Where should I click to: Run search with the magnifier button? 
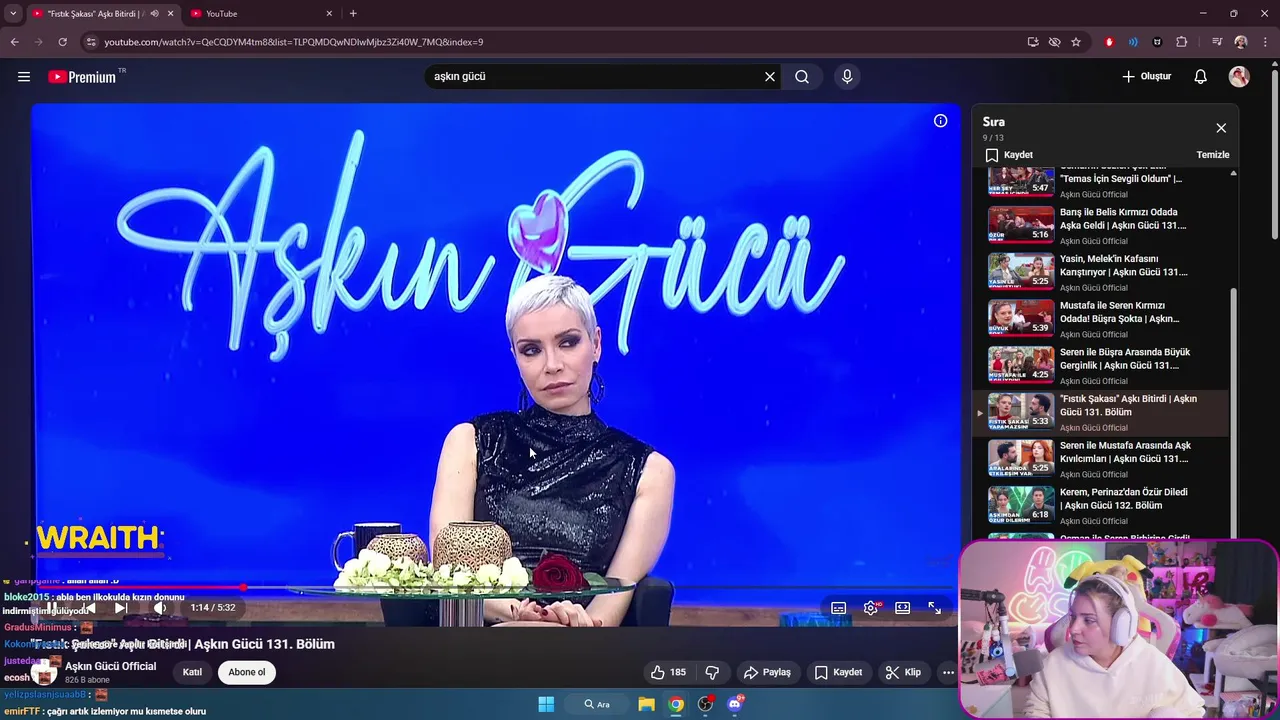[802, 76]
